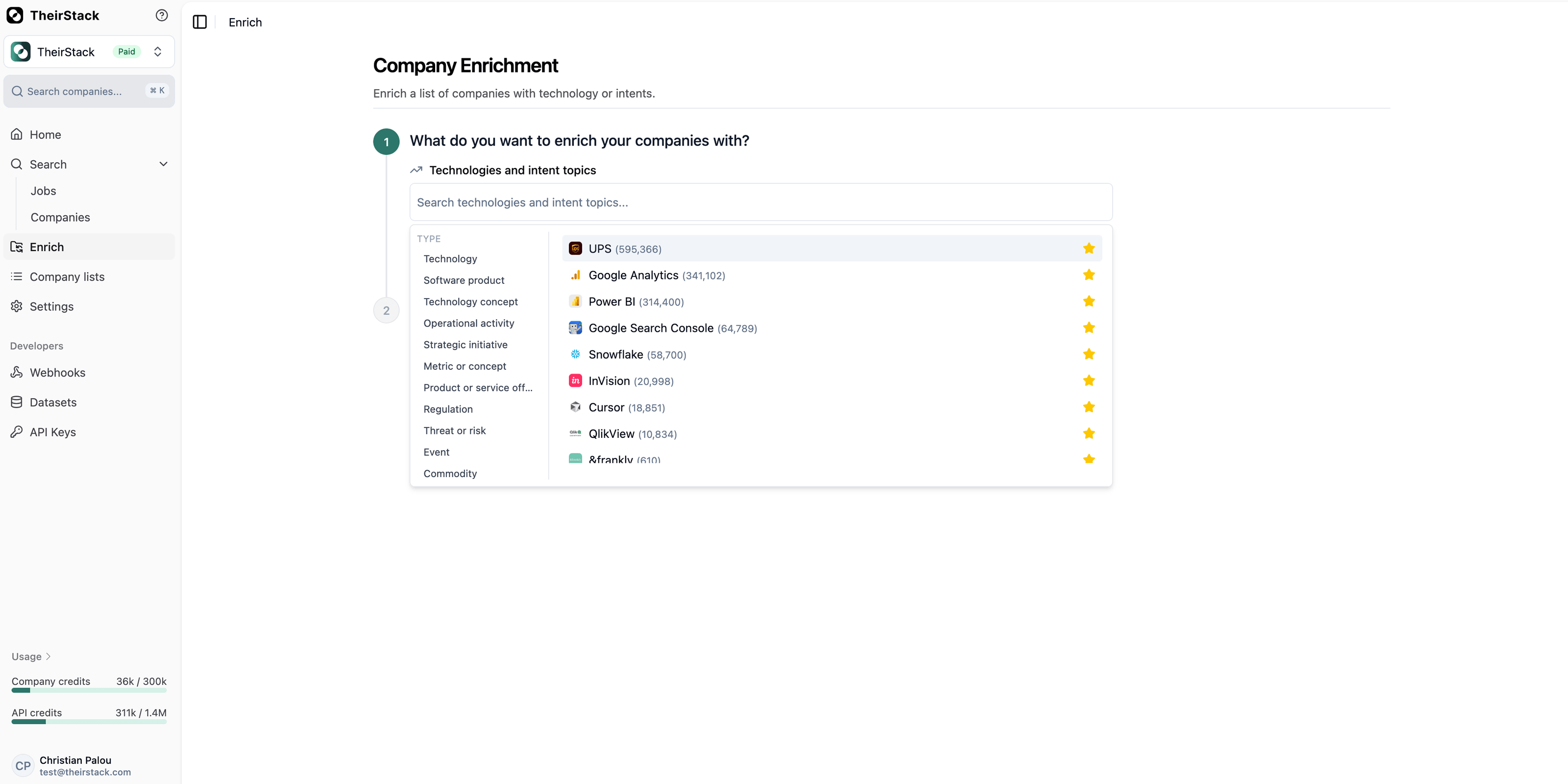Filter by Strategic initiative type
The image size is (1568, 784).
point(465,345)
